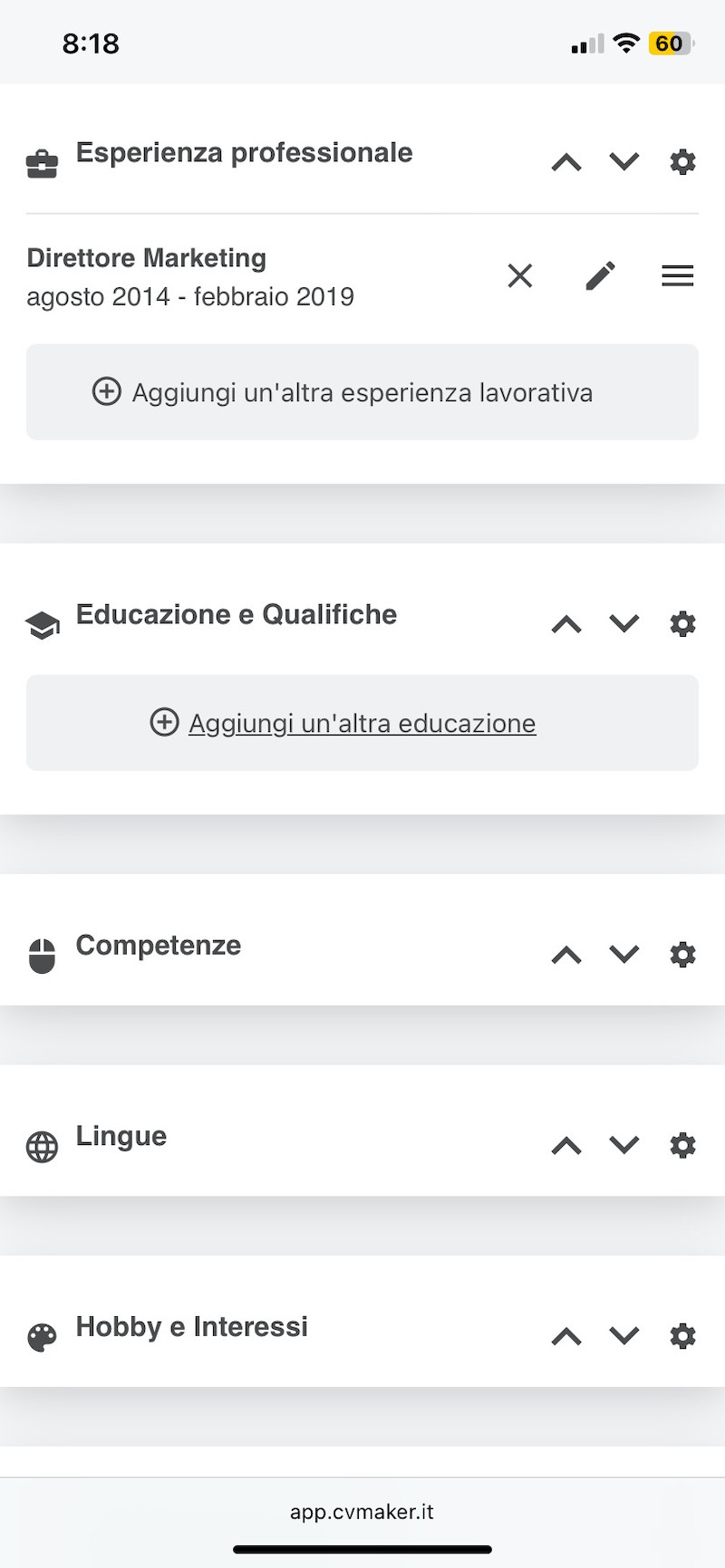Tap the Lingue section header
Screen dimensions: 725x1568
[x=121, y=1136]
